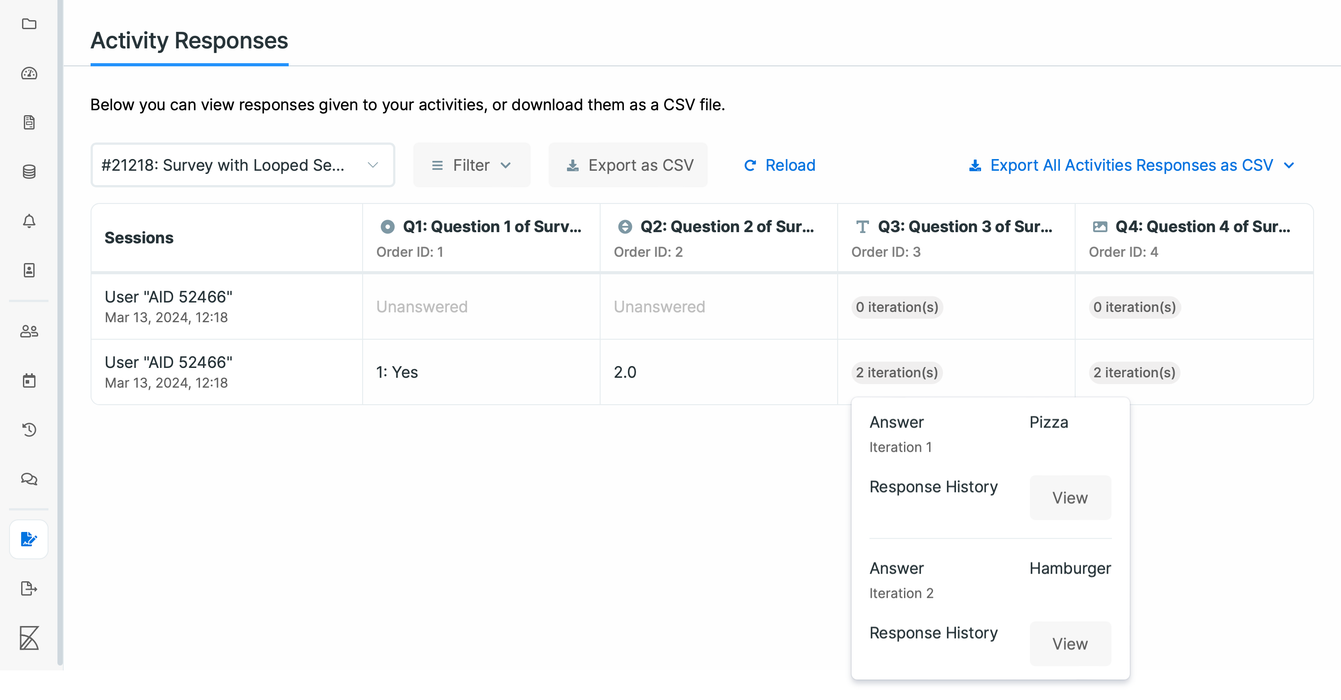
Task: Open the activity selector showing #21218
Action: 242,164
